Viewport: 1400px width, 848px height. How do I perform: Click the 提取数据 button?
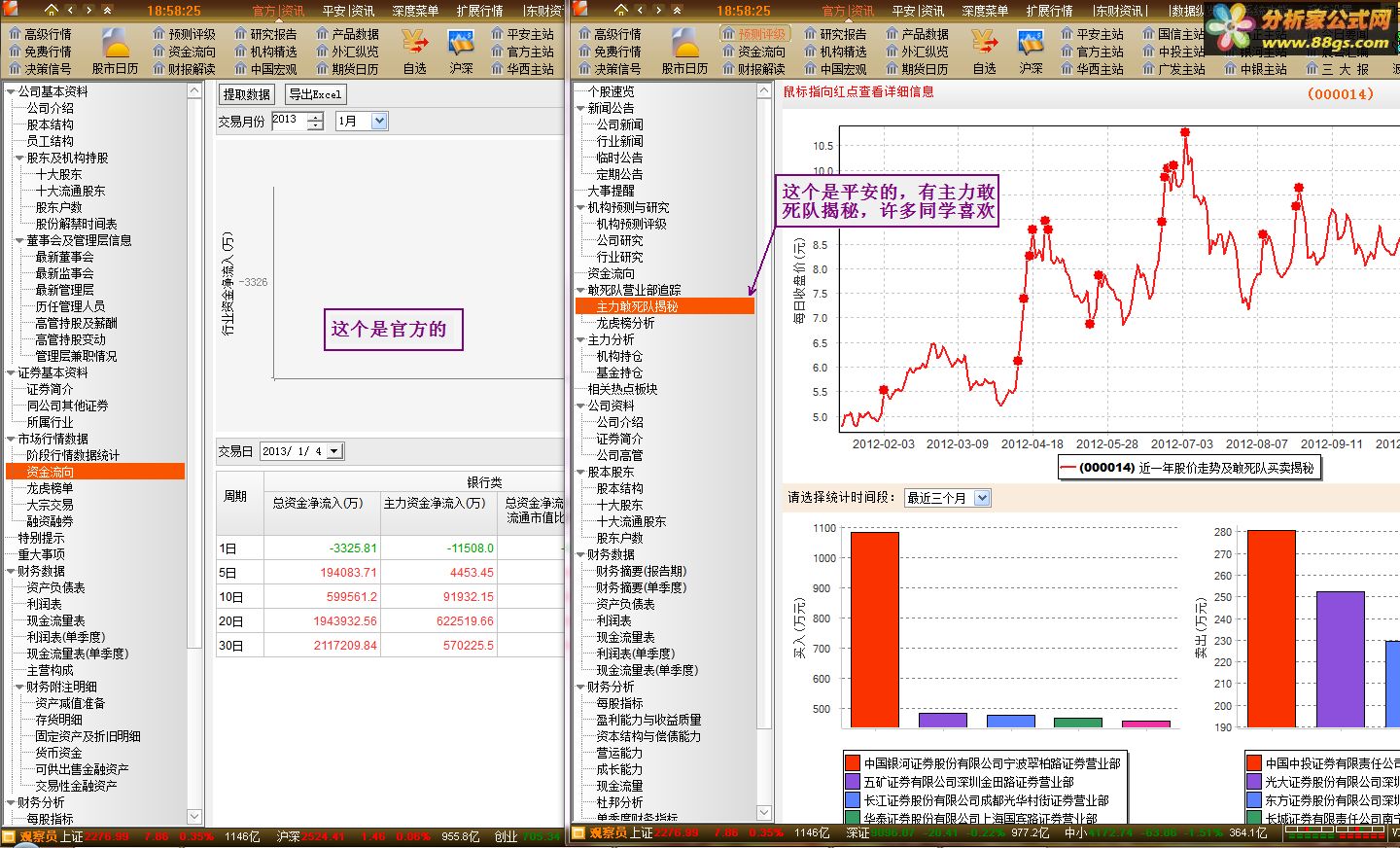[x=247, y=94]
